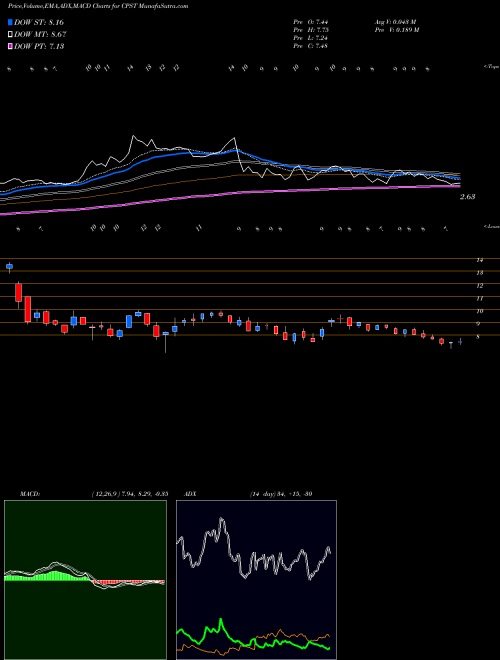Click the chart title mentioning MunafaSutra.com
Viewport: 500px width, 660px height.
tap(98, 6)
